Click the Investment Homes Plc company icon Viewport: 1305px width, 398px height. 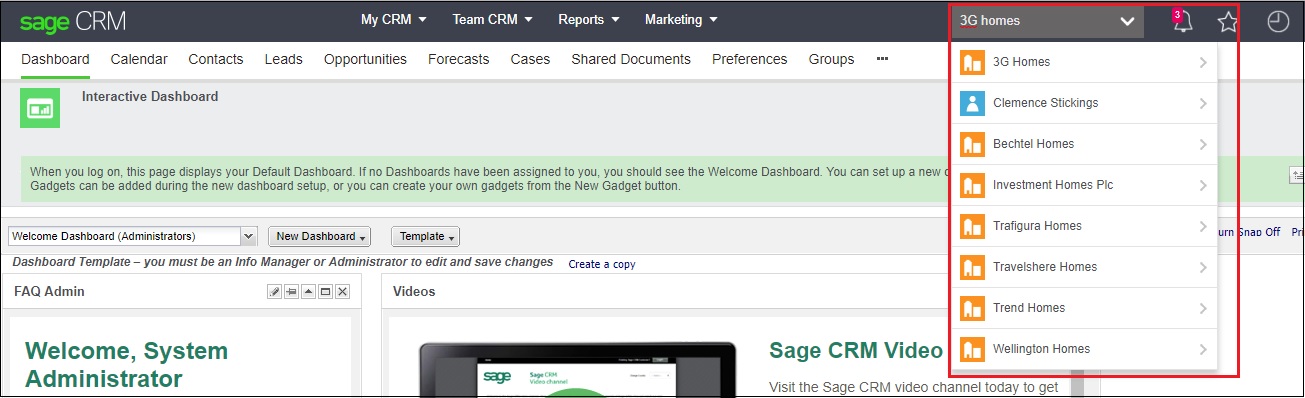(x=971, y=185)
